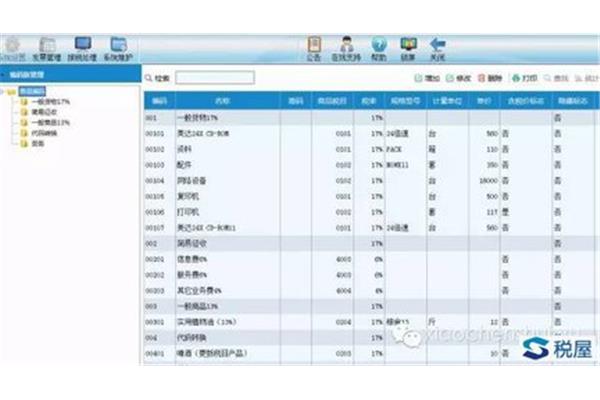Select table row with code 00301
The width and height of the screenshot is (600, 400).
tap(370, 322)
